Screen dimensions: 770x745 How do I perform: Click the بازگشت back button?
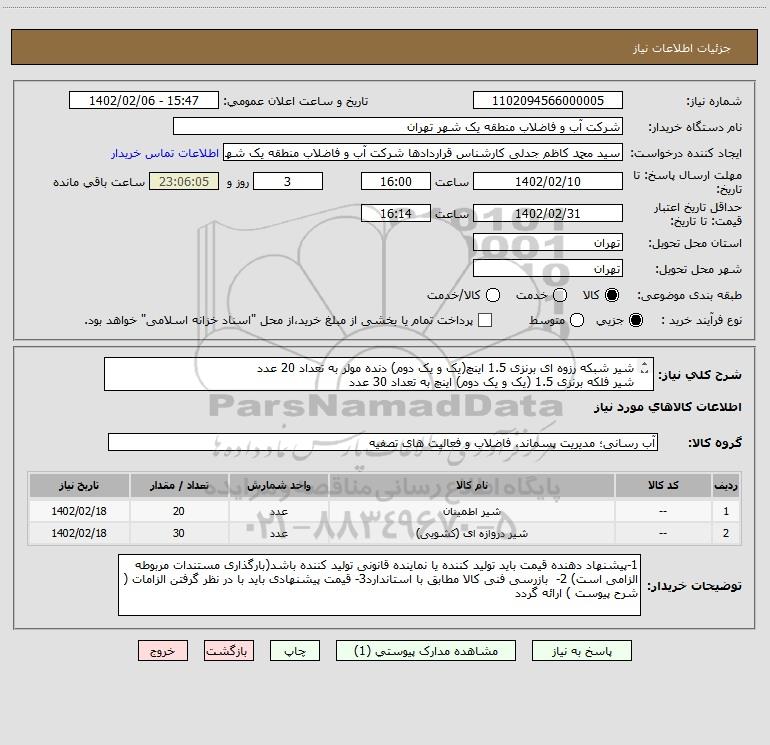pos(229,651)
